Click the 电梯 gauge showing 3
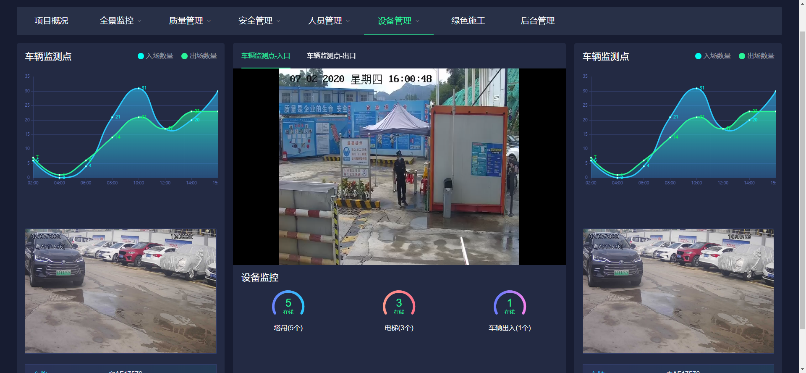Image resolution: width=806 pixels, height=373 pixels. point(399,304)
